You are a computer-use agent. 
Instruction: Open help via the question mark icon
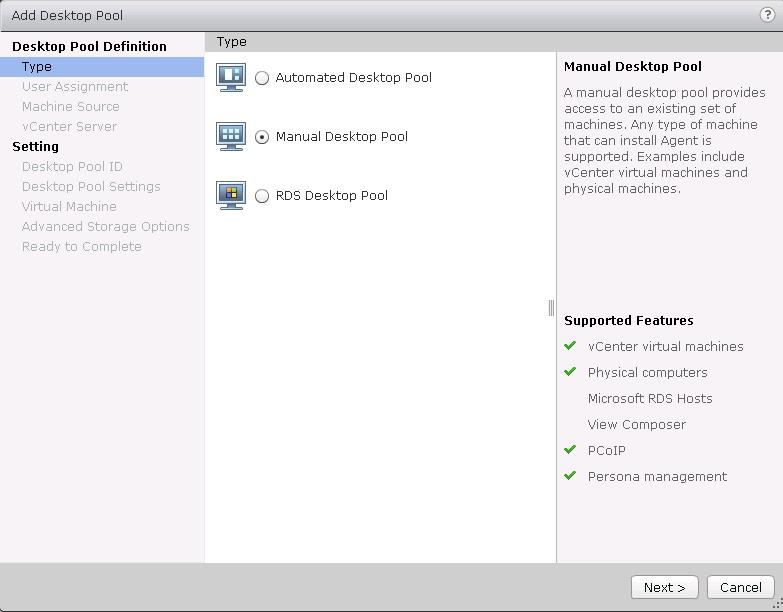(768, 15)
